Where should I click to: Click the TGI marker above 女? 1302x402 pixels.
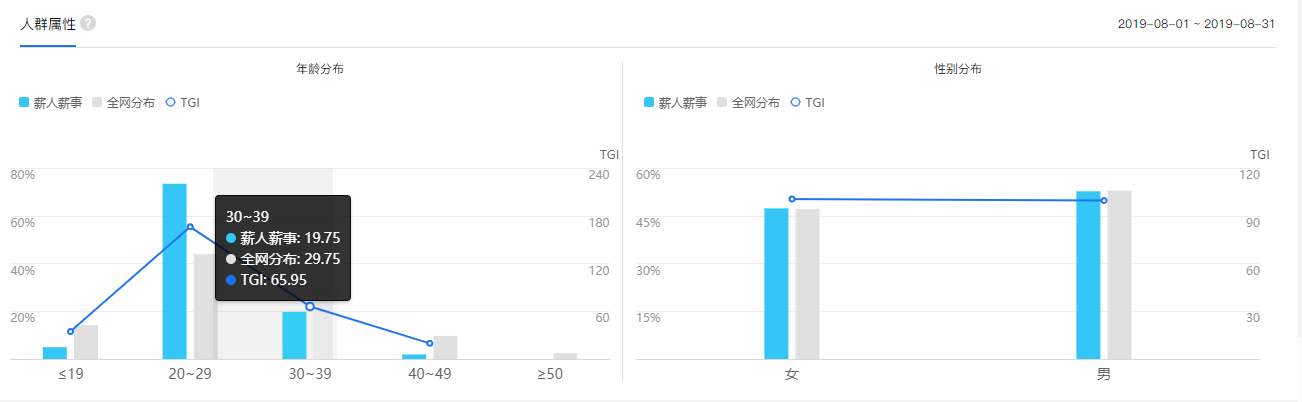(792, 199)
